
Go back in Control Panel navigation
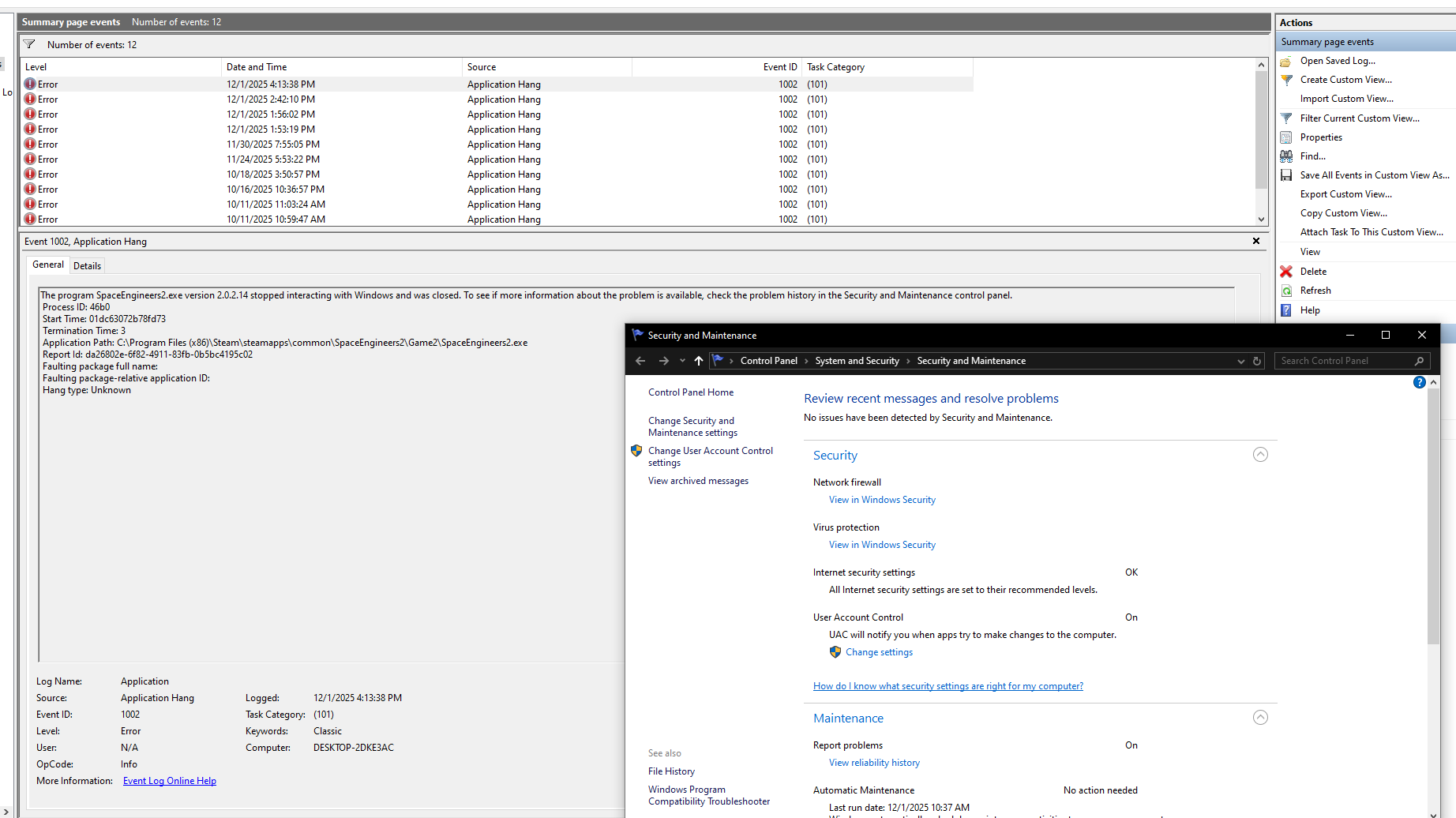[x=640, y=361]
